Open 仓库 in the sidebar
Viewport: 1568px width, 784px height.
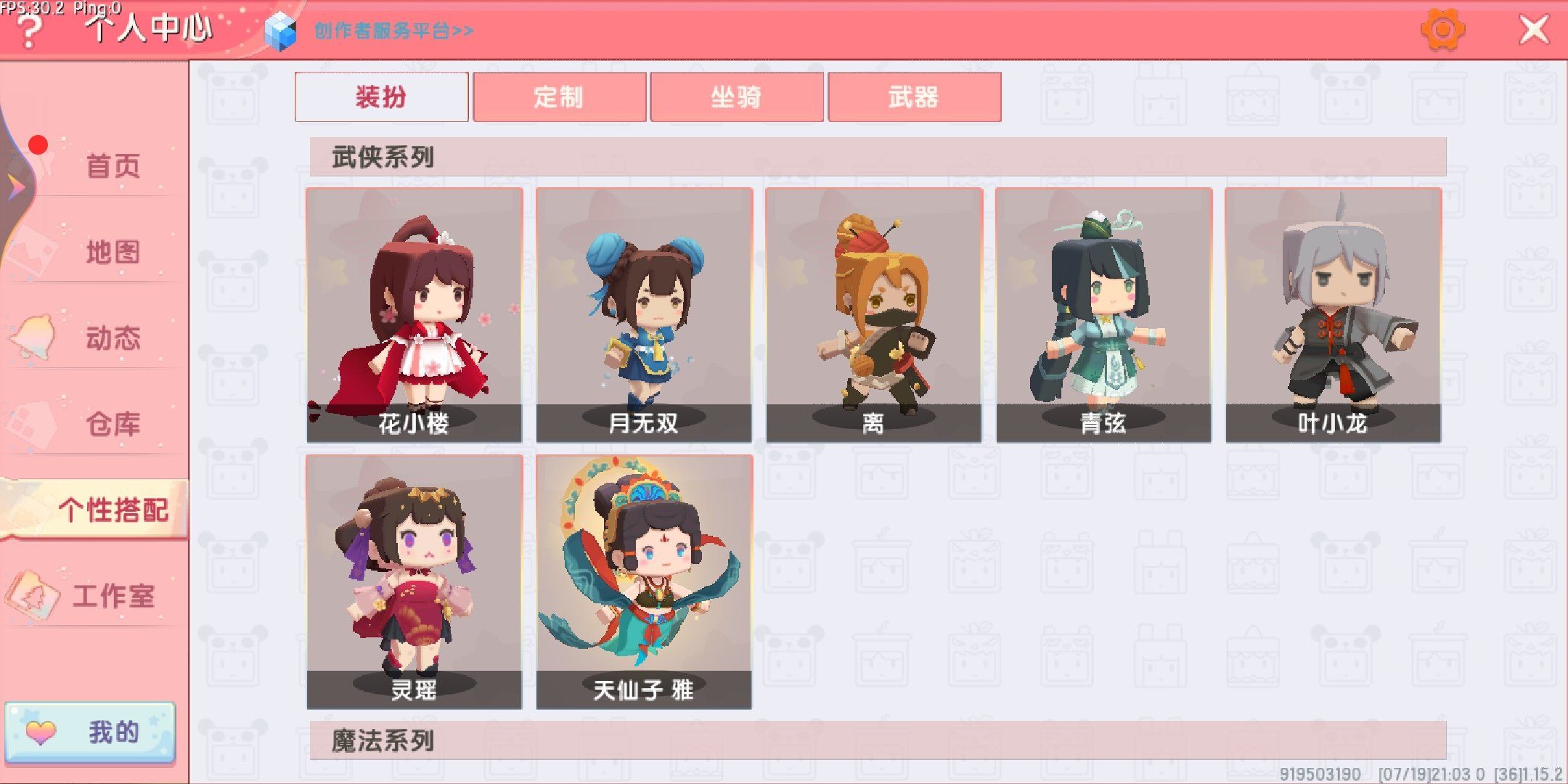113,424
